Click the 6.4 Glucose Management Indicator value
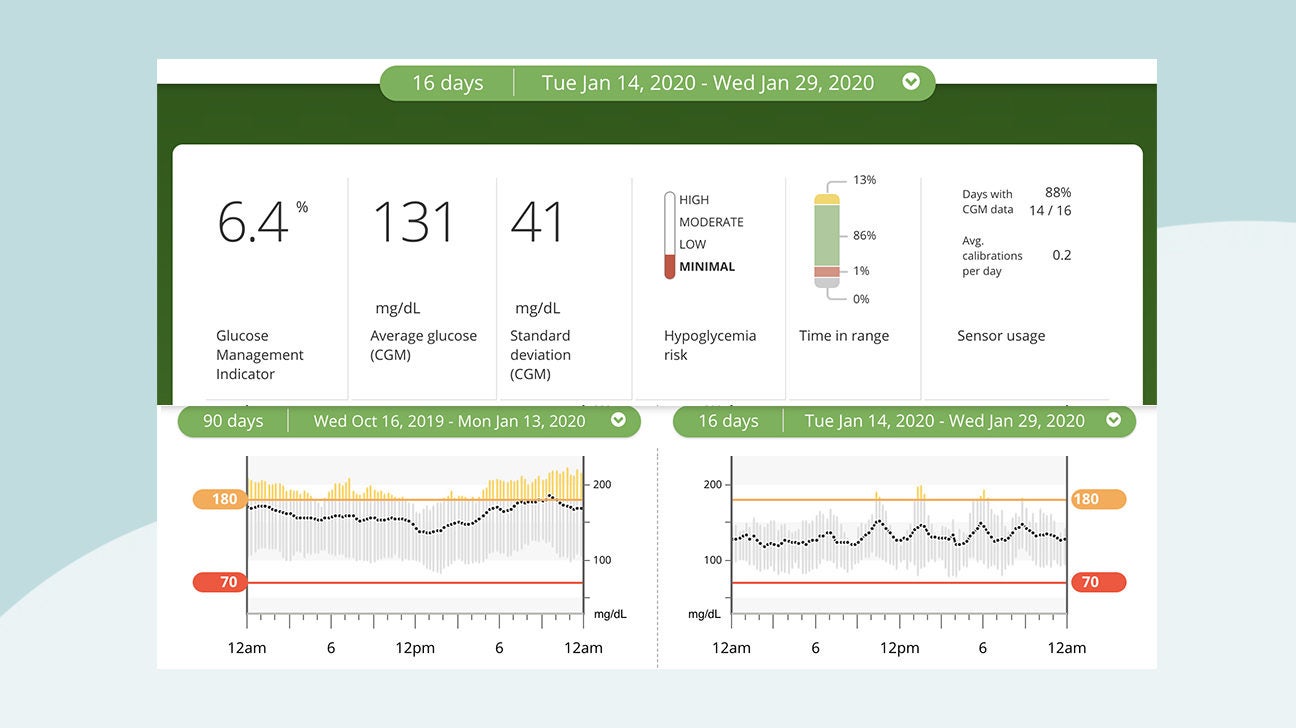 253,223
